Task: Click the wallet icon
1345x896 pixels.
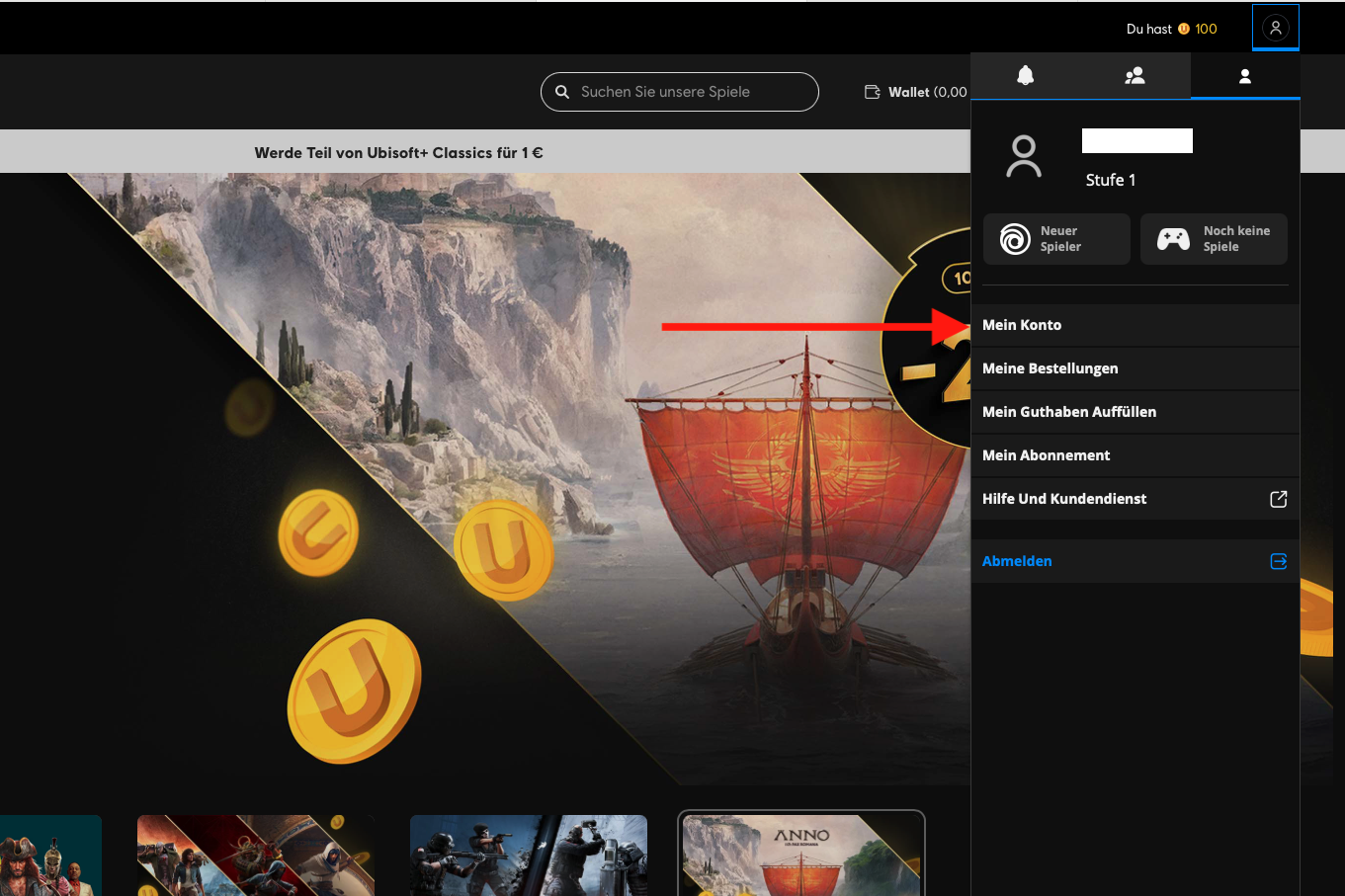Action: point(873,92)
